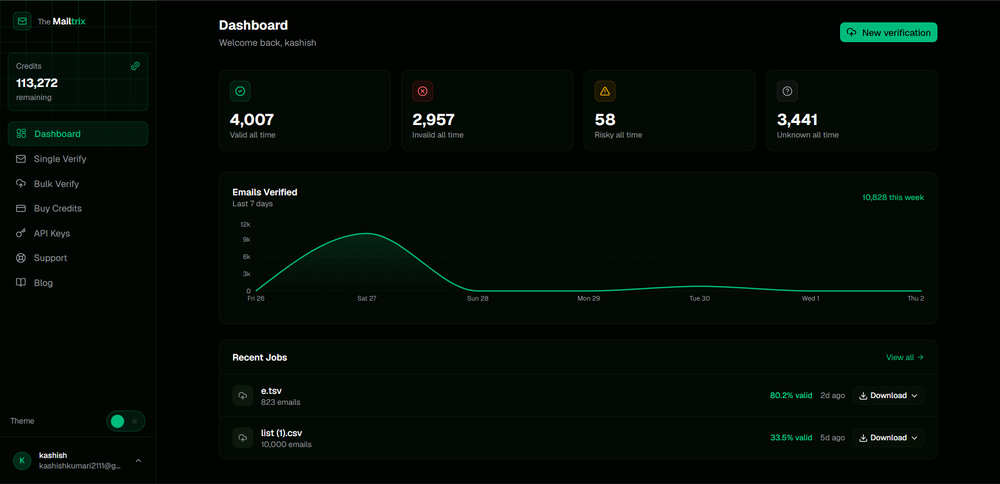1000x484 pixels.
Task: Click the 10,828 this week text
Action: pos(893,197)
